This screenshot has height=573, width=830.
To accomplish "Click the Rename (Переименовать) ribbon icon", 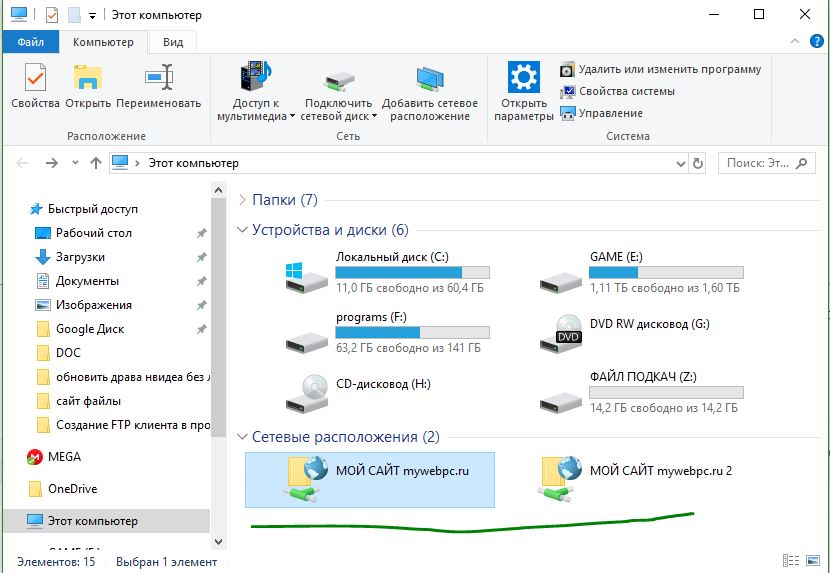I will tap(159, 77).
